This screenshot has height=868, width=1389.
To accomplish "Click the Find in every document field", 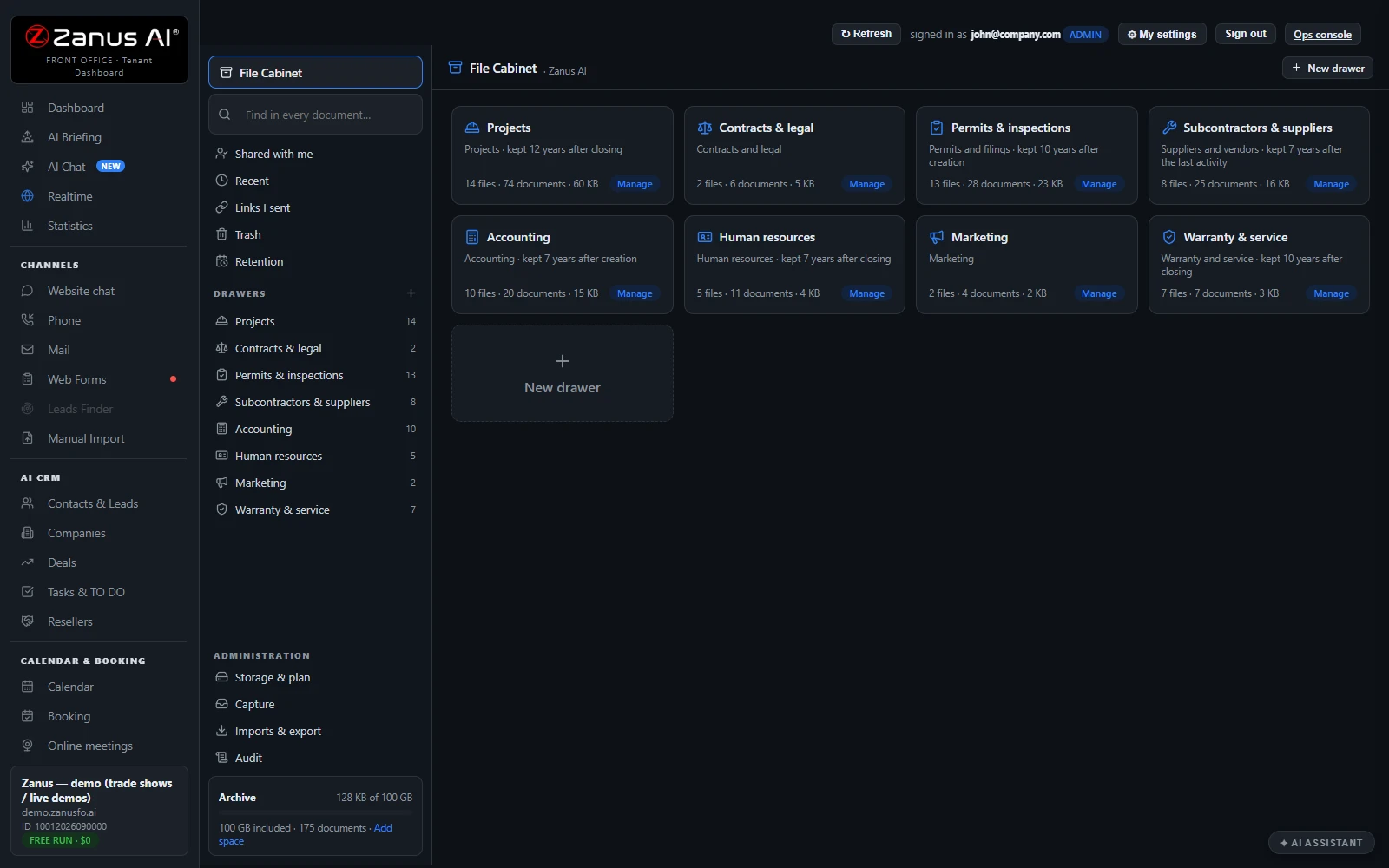I will pyautogui.click(x=315, y=115).
